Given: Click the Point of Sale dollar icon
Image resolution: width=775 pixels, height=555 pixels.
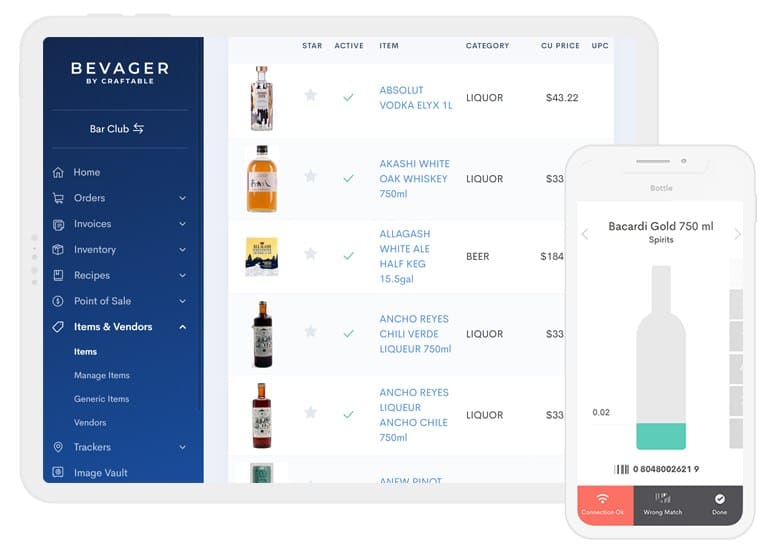Looking at the screenshot, I should 58,301.
